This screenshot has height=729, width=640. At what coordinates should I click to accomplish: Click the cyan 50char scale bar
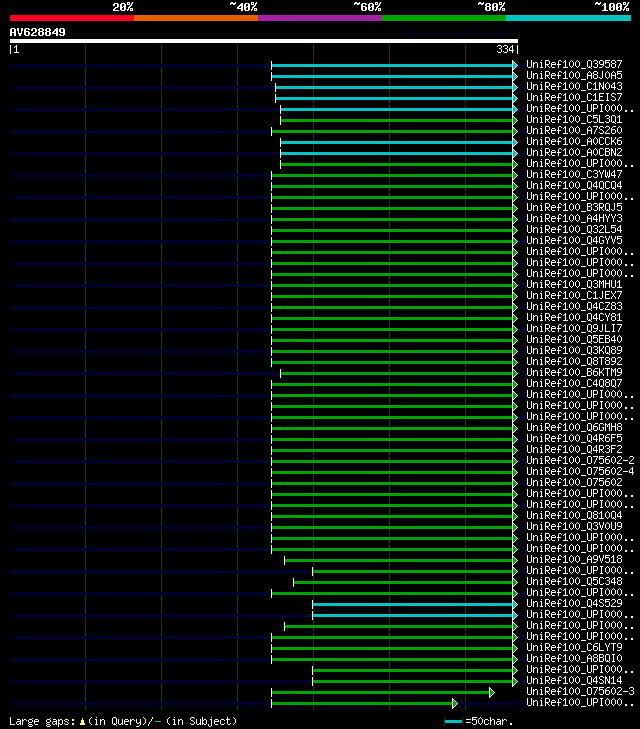453,722
